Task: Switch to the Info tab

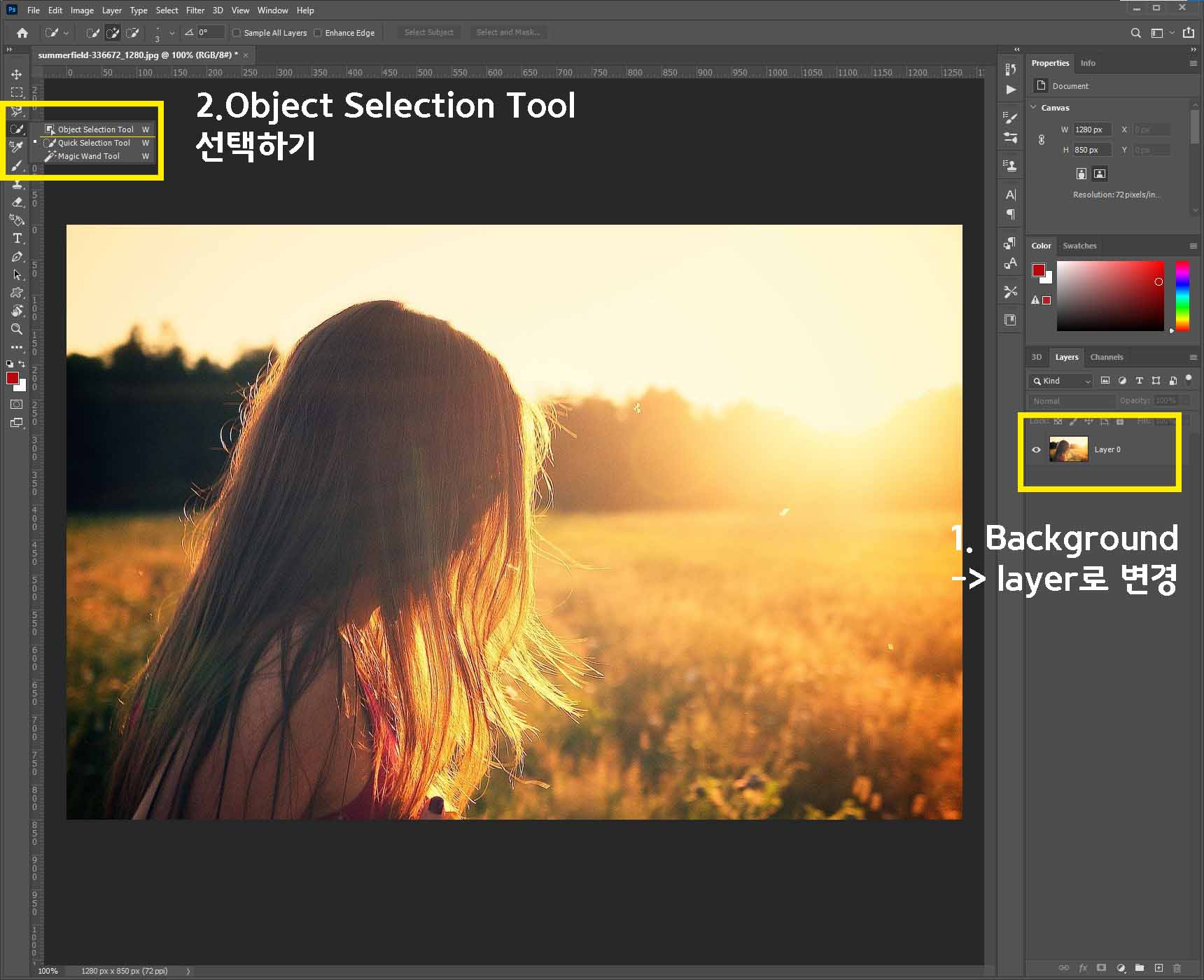Action: click(1088, 63)
